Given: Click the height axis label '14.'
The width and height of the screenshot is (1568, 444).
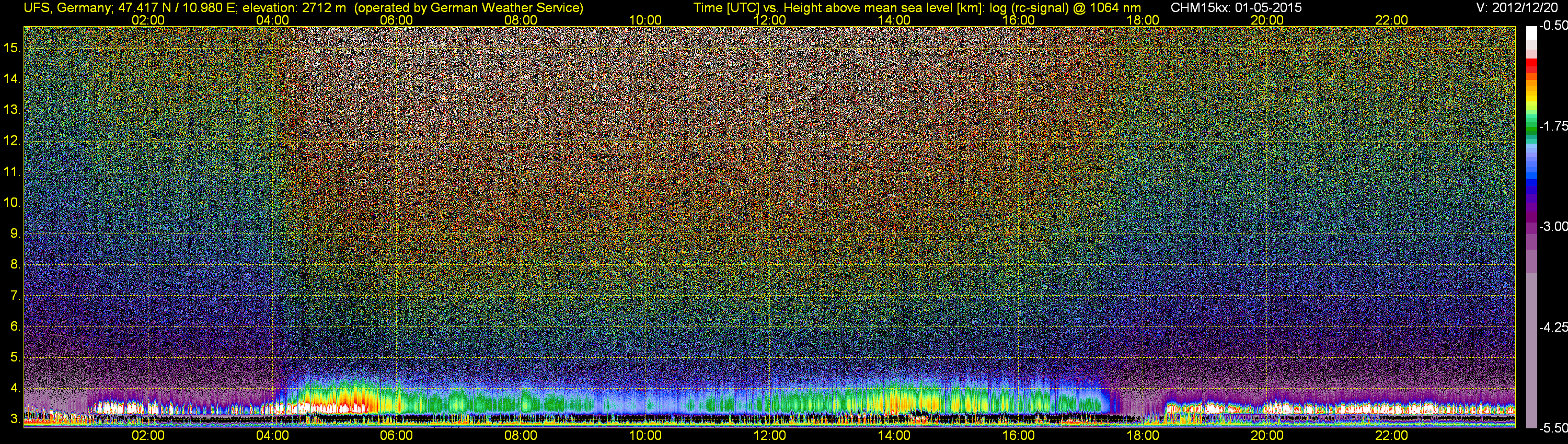Looking at the screenshot, I should [12, 79].
